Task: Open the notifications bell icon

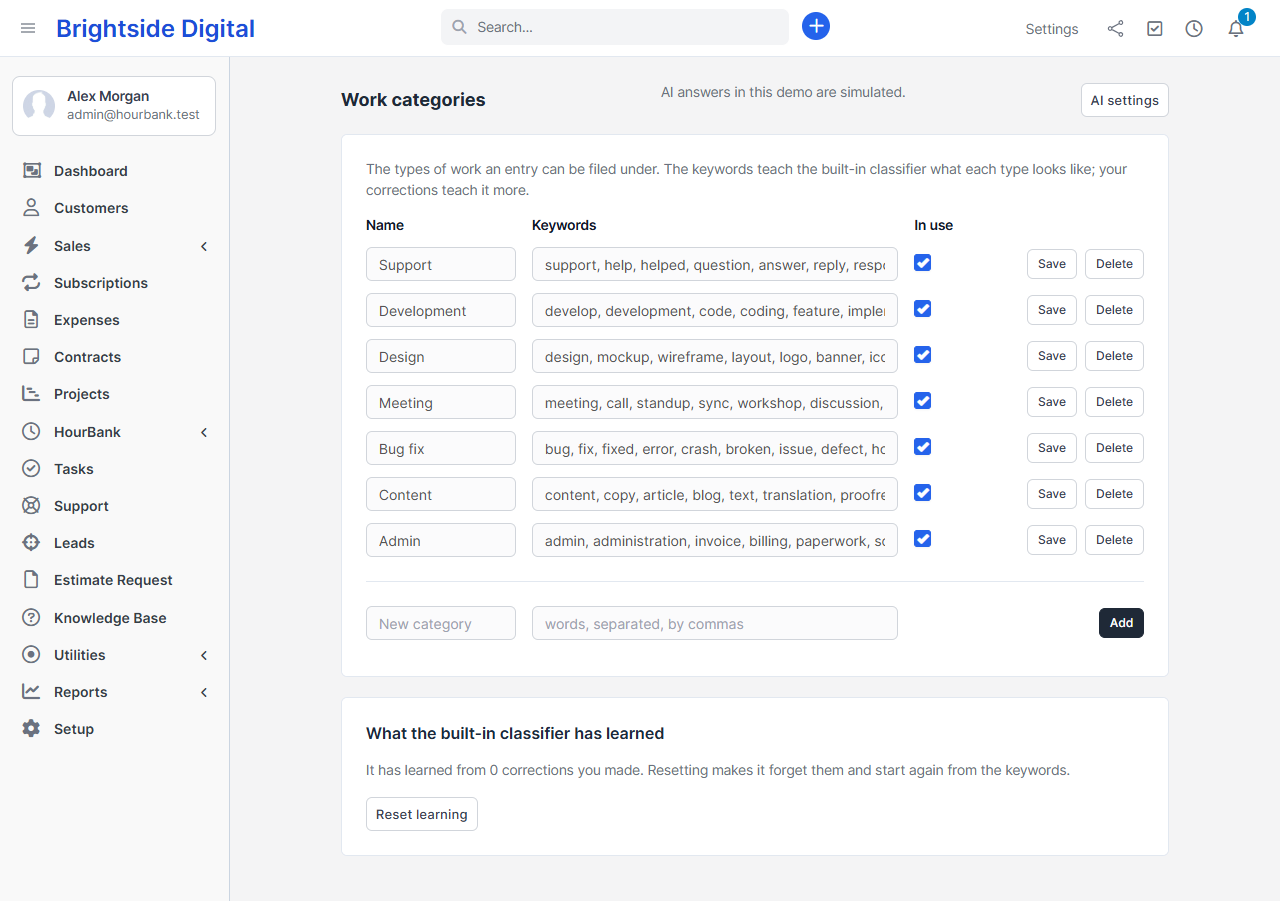Action: pyautogui.click(x=1236, y=29)
